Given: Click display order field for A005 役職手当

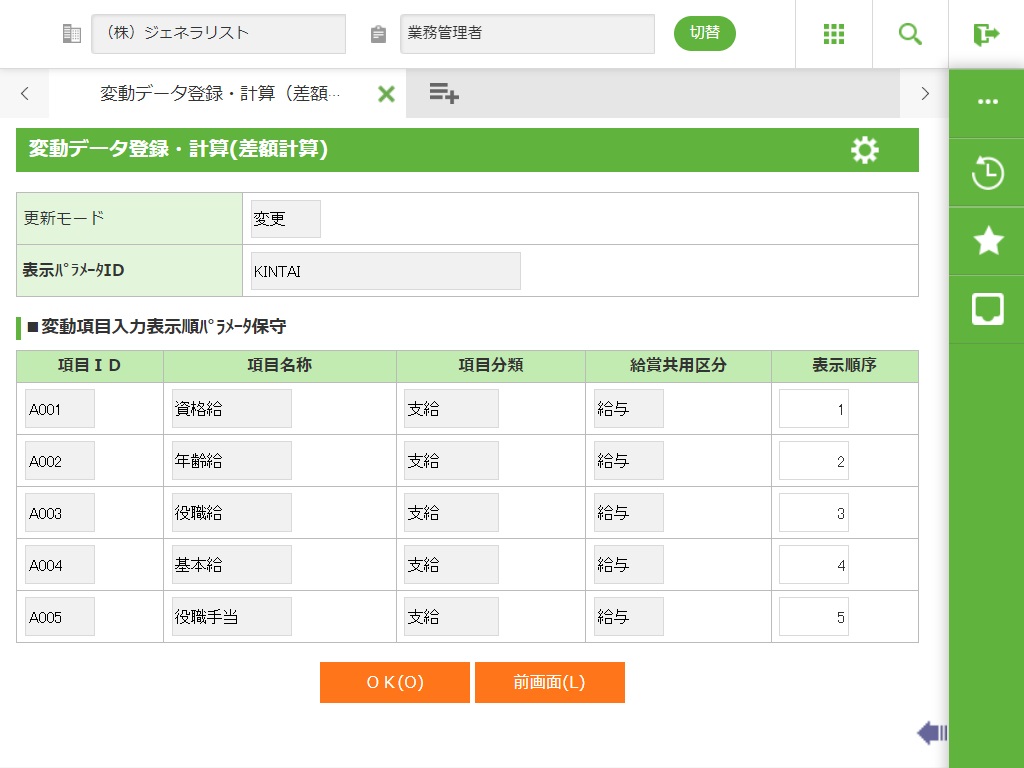Looking at the screenshot, I should point(813,617).
